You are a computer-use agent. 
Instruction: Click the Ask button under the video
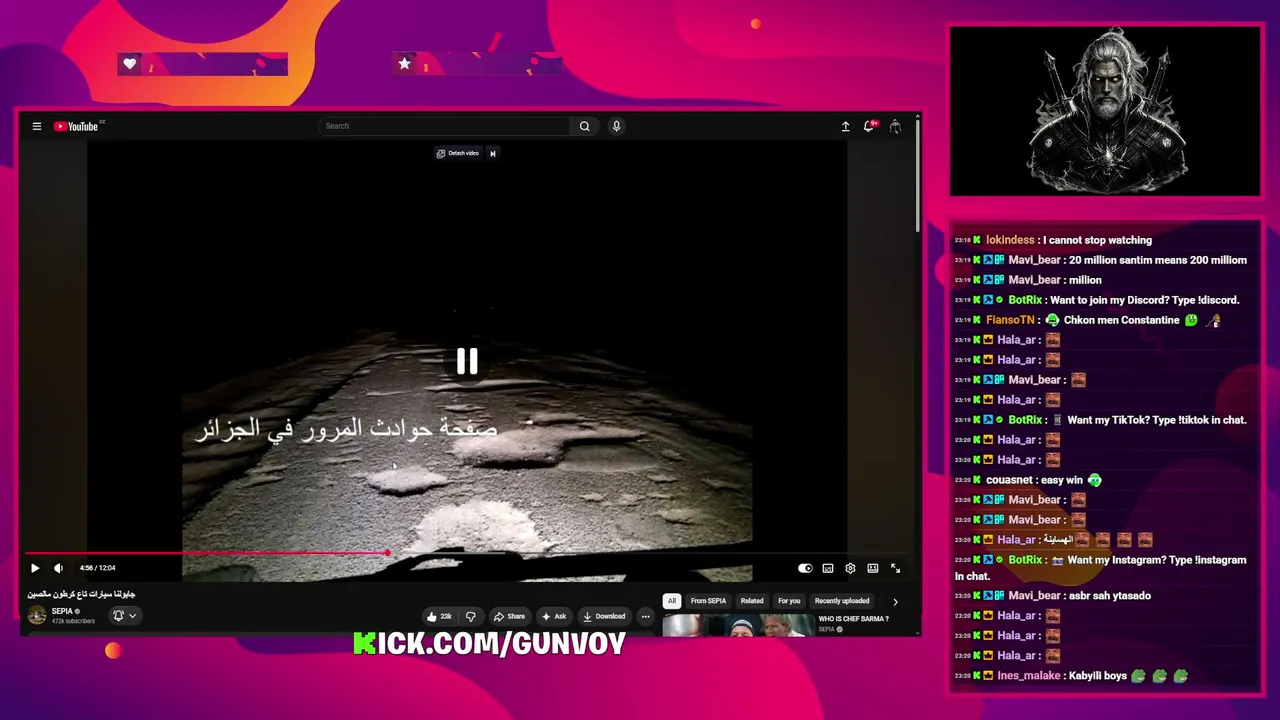554,616
